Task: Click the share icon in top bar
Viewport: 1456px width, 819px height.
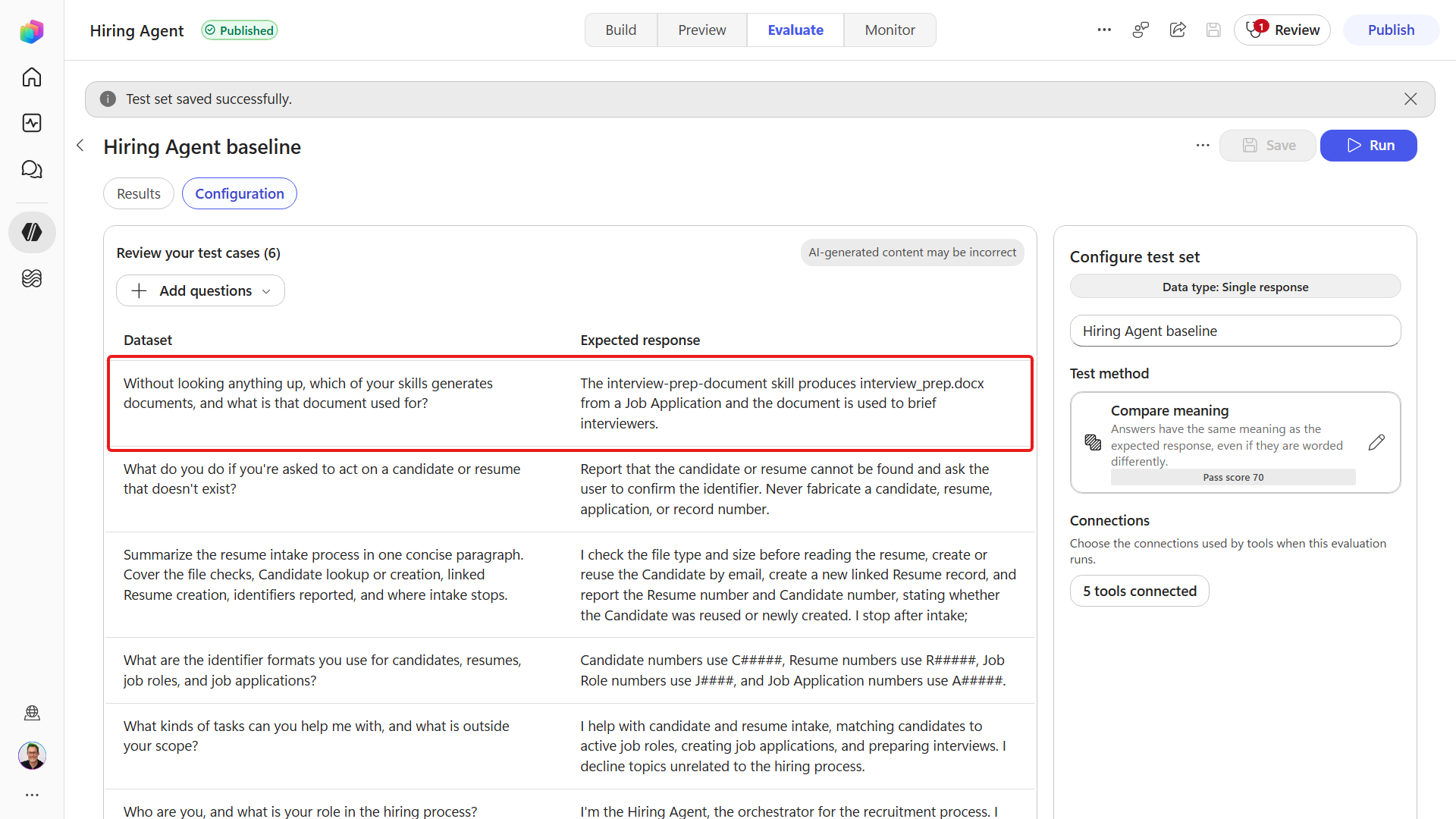Action: click(x=1178, y=30)
